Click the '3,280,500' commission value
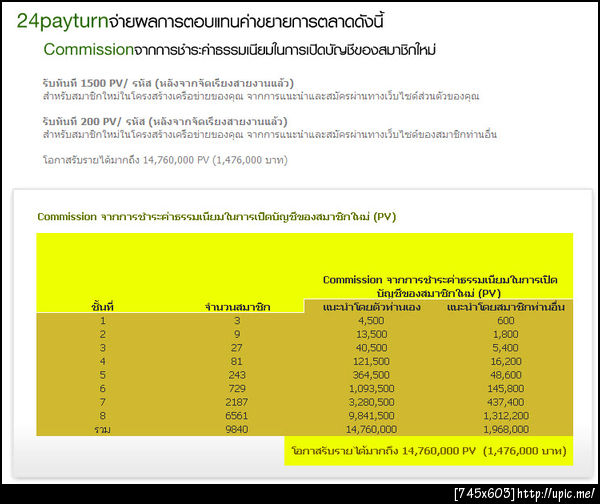The width and height of the screenshot is (600, 504). 372,402
